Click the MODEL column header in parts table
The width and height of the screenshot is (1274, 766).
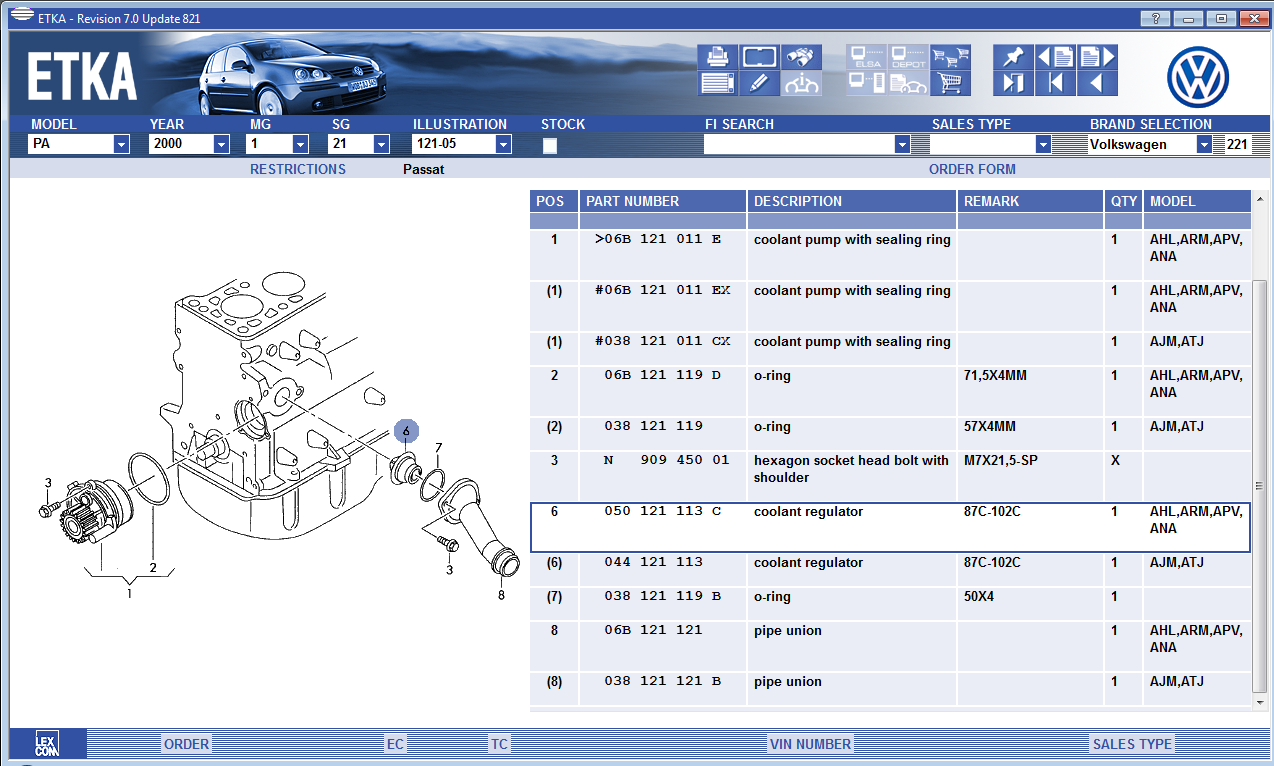coord(1197,201)
